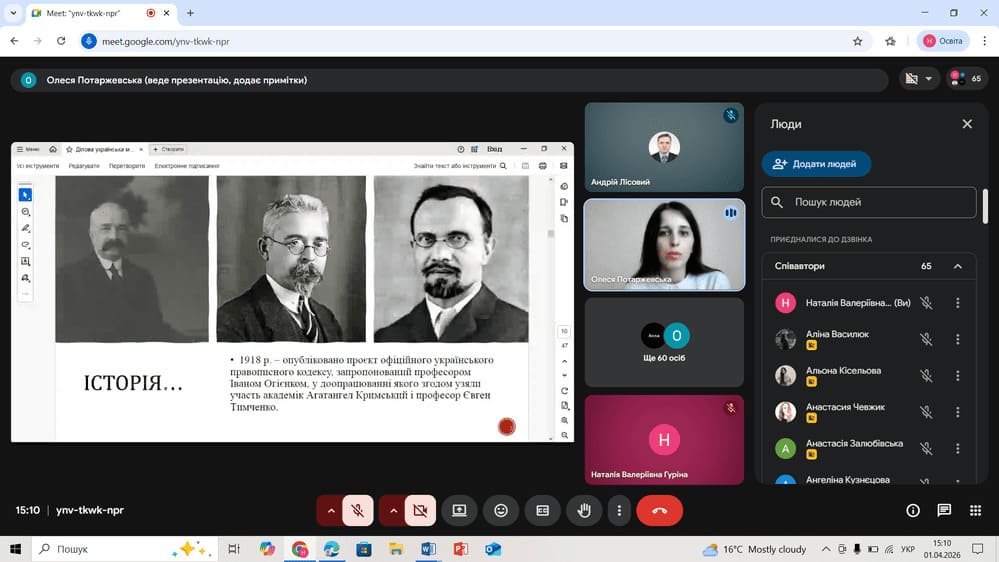Open Word from the Windows taskbar
The width and height of the screenshot is (999, 562).
pos(428,549)
